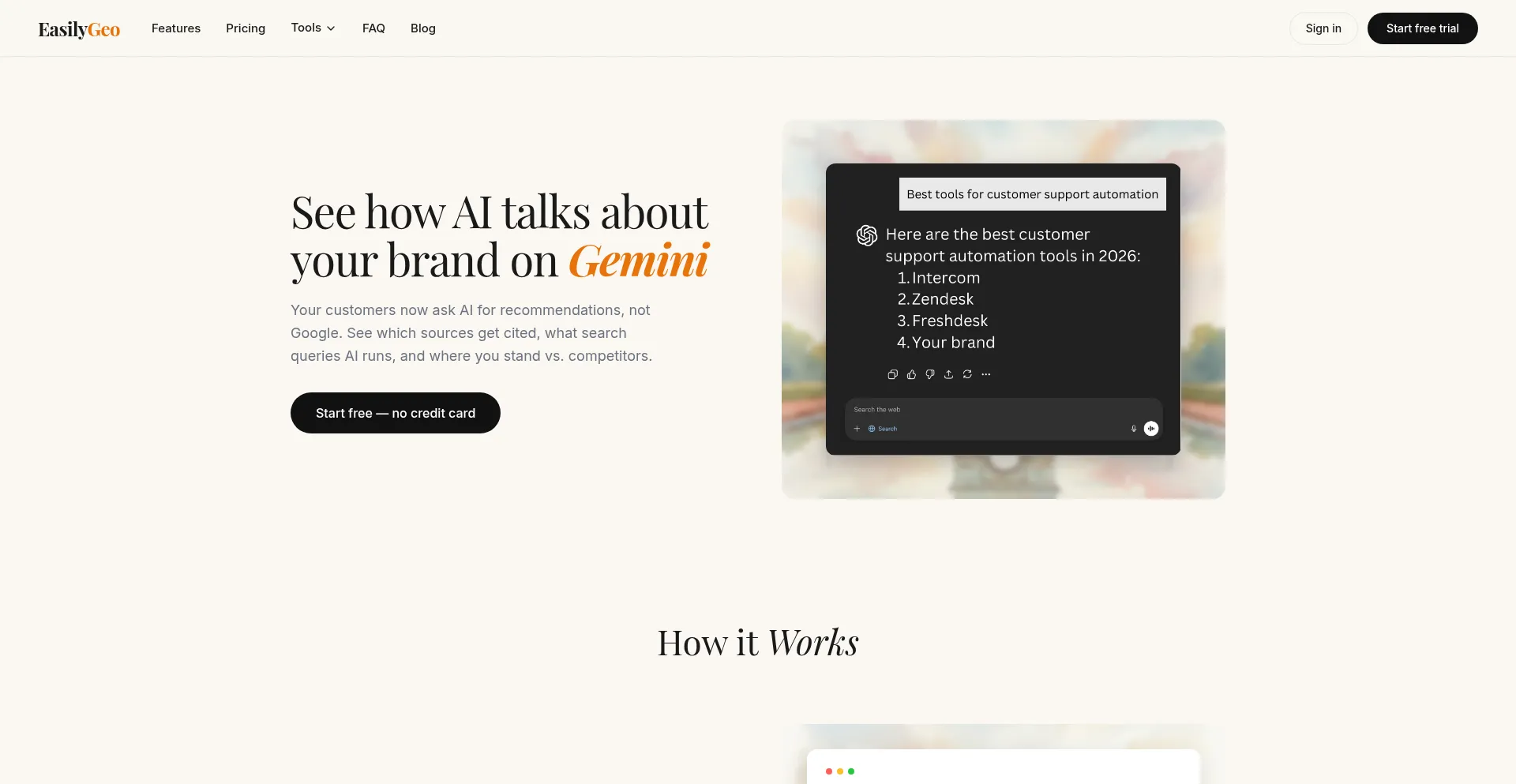Click the Zendesk list entry
Screen dimensions: 1516x784
[x=936, y=299]
